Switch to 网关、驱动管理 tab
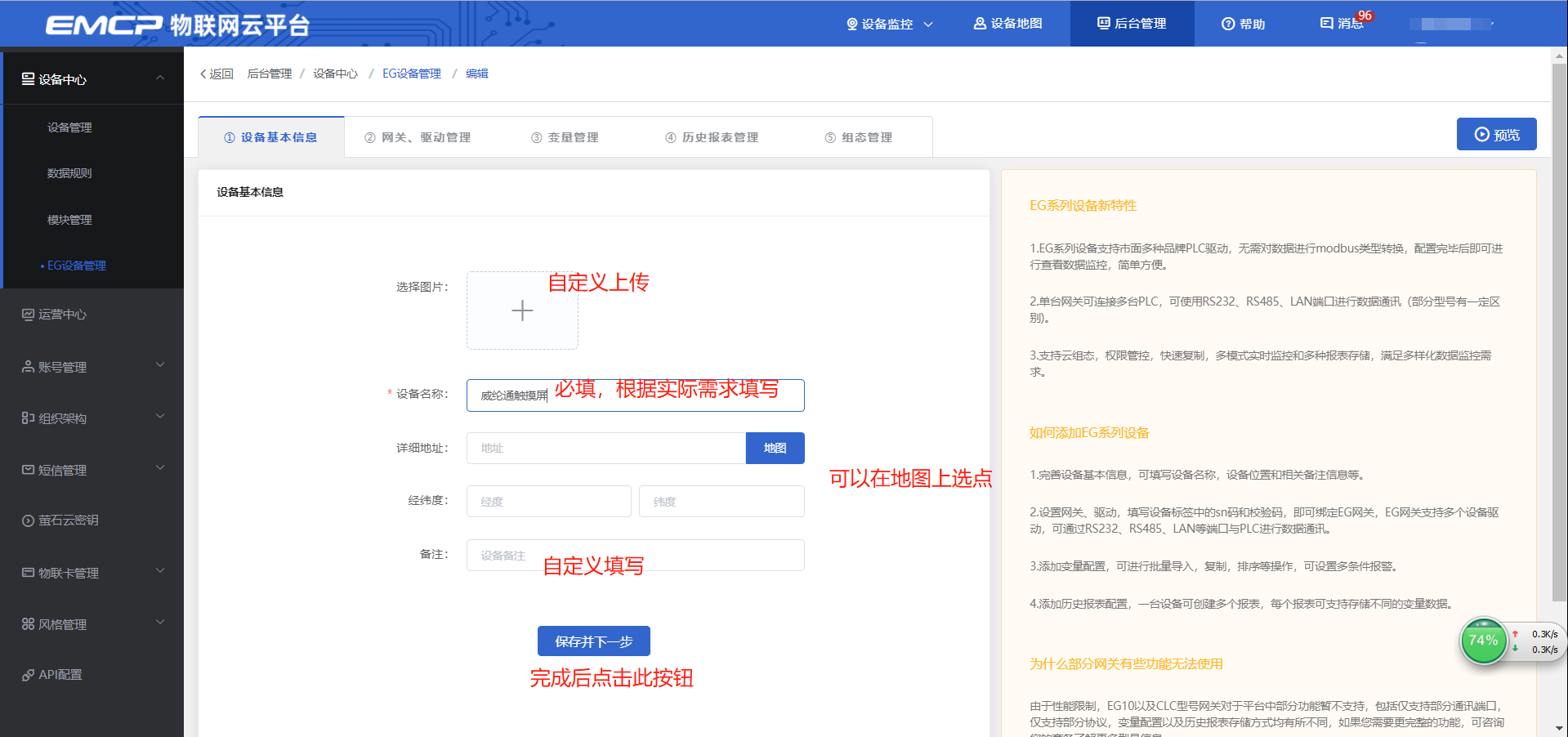The image size is (1568, 737). point(418,137)
